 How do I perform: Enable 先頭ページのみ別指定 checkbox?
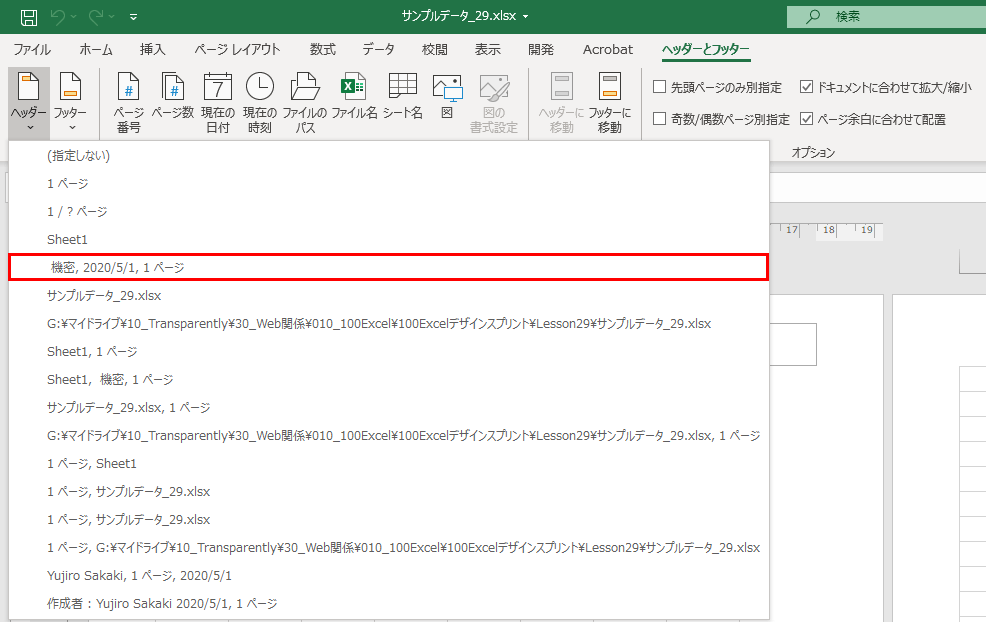tap(660, 87)
